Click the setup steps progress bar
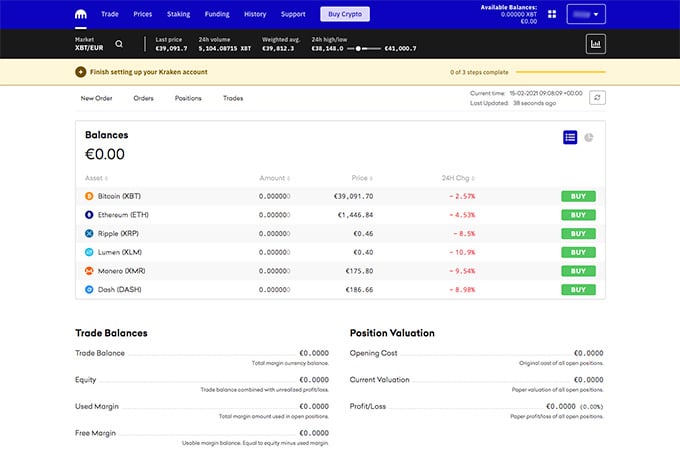680x450 pixels. 560,72
